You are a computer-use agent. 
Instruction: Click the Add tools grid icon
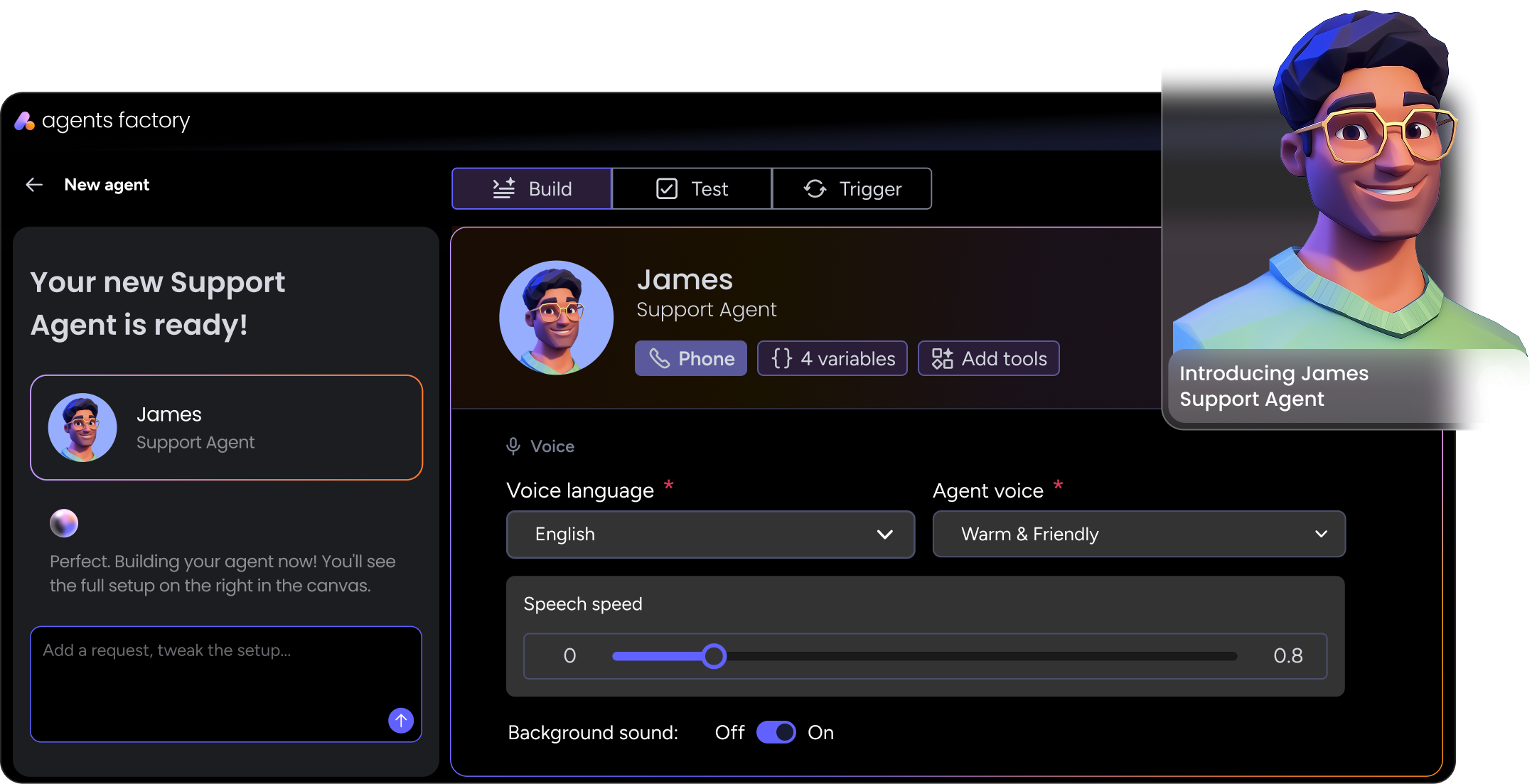942,358
